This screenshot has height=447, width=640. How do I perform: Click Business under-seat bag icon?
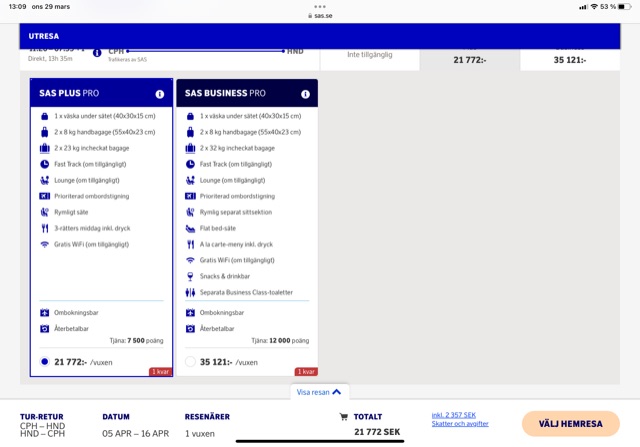190,116
